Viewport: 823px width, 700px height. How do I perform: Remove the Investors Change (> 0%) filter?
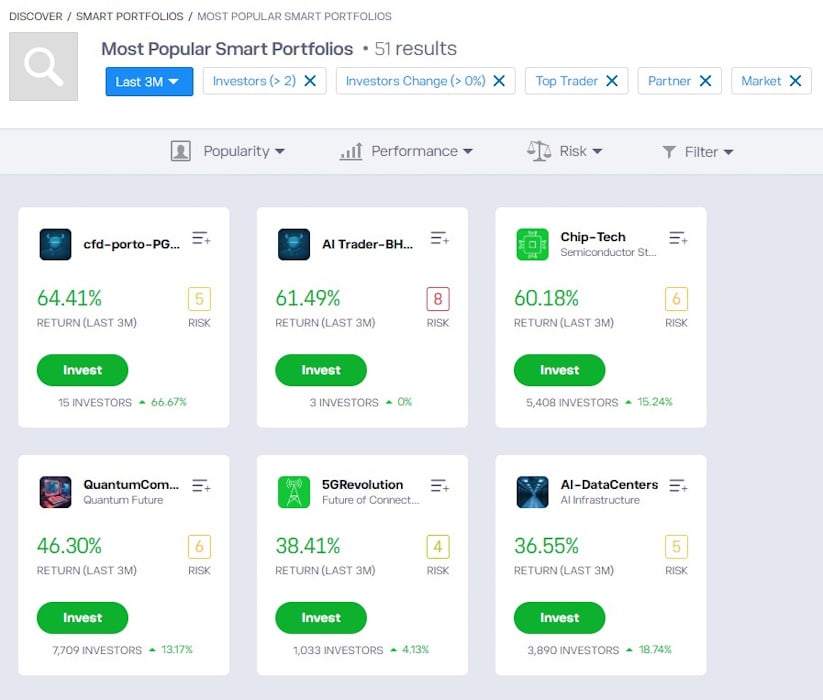[499, 81]
